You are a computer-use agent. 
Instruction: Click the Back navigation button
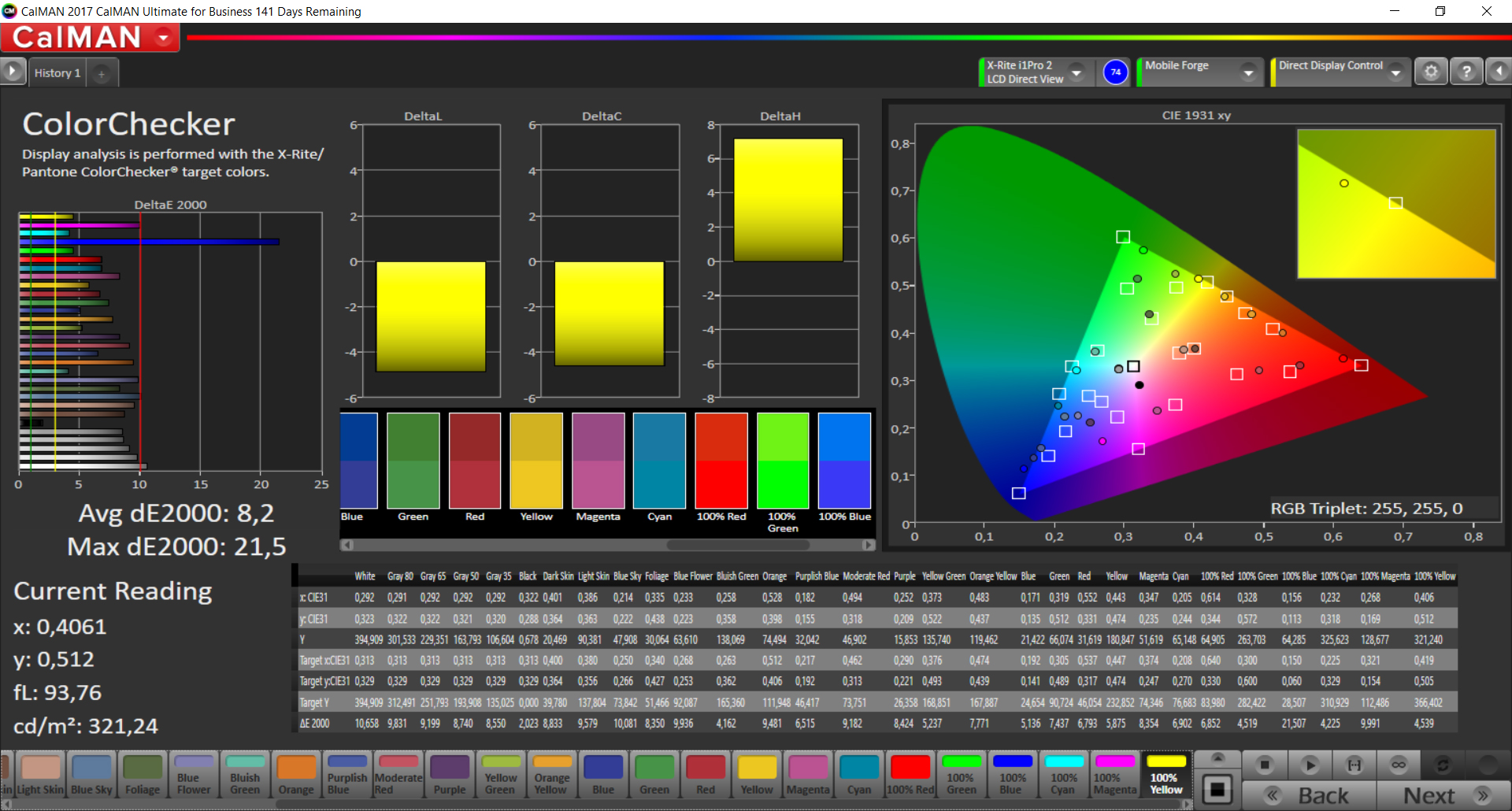(x=1310, y=795)
